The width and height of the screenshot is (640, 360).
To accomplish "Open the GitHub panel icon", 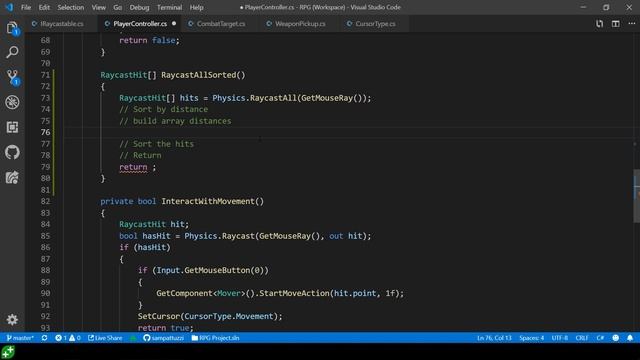I will pyautogui.click(x=12, y=152).
